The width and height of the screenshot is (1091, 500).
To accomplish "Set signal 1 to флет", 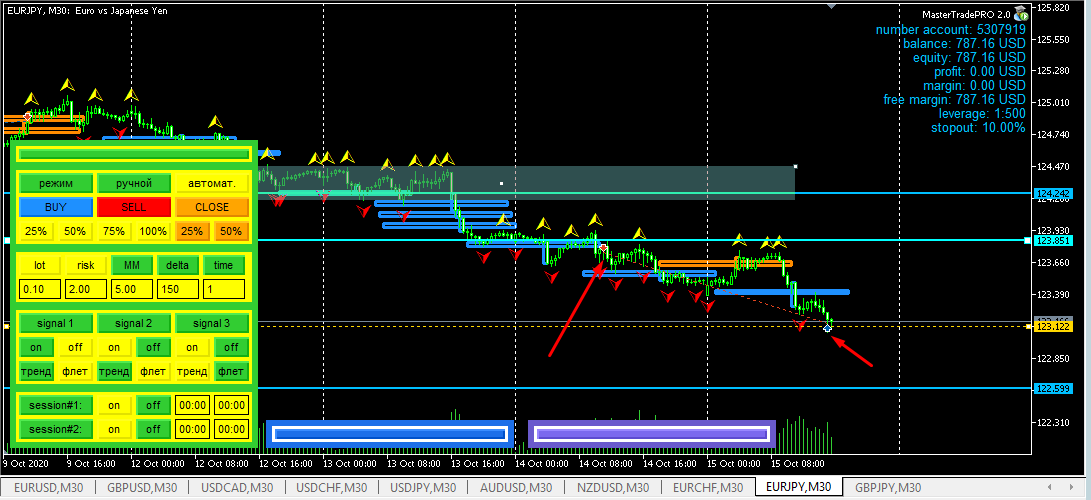I will pos(75,371).
